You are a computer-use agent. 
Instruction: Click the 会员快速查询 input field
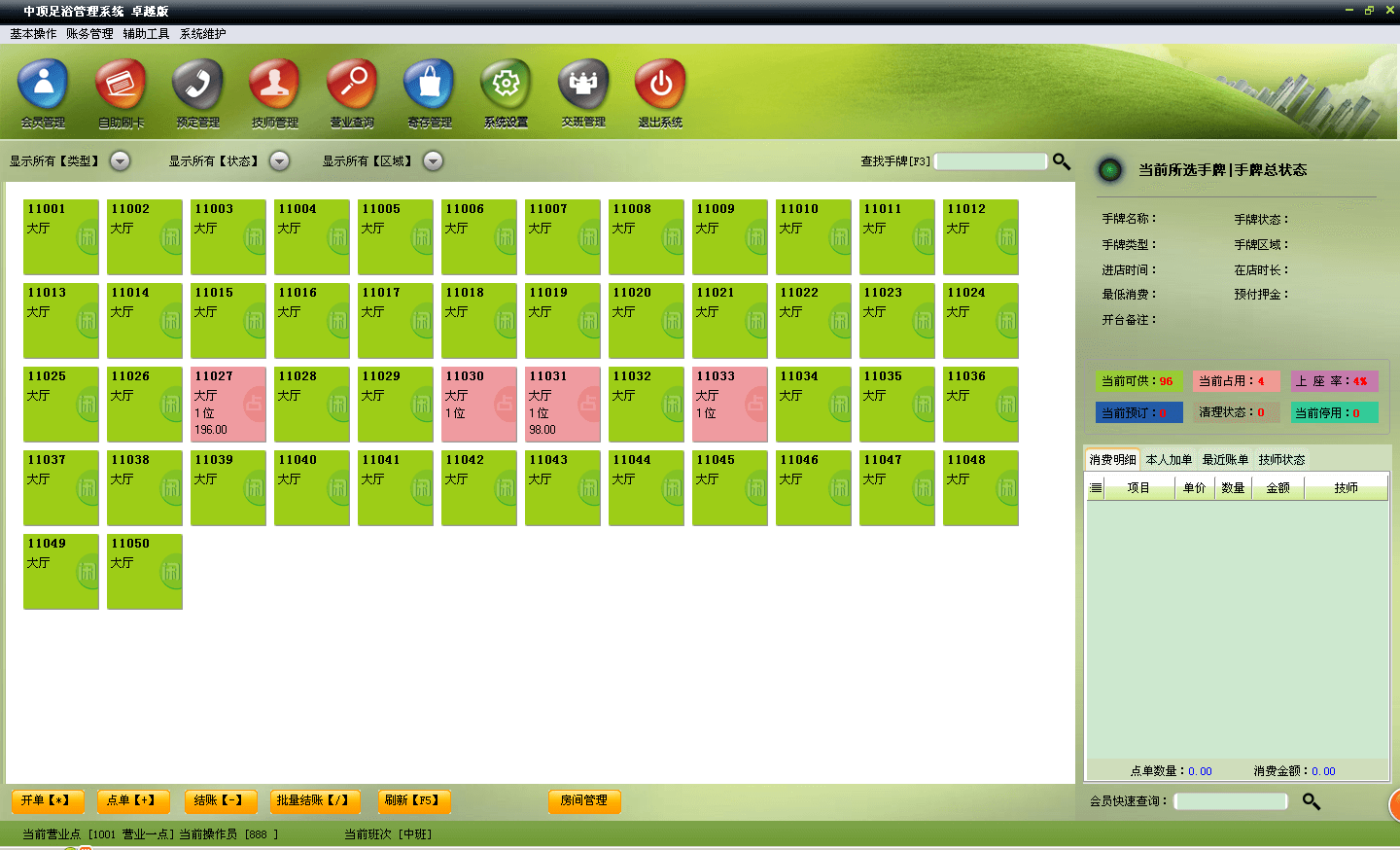pos(1231,801)
